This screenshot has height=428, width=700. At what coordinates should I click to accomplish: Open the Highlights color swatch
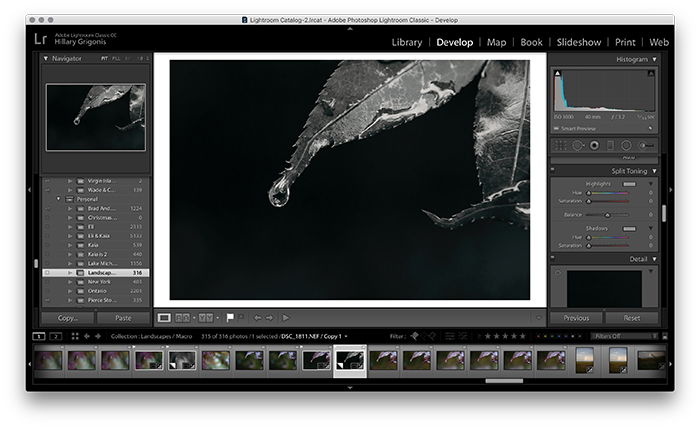(x=629, y=184)
